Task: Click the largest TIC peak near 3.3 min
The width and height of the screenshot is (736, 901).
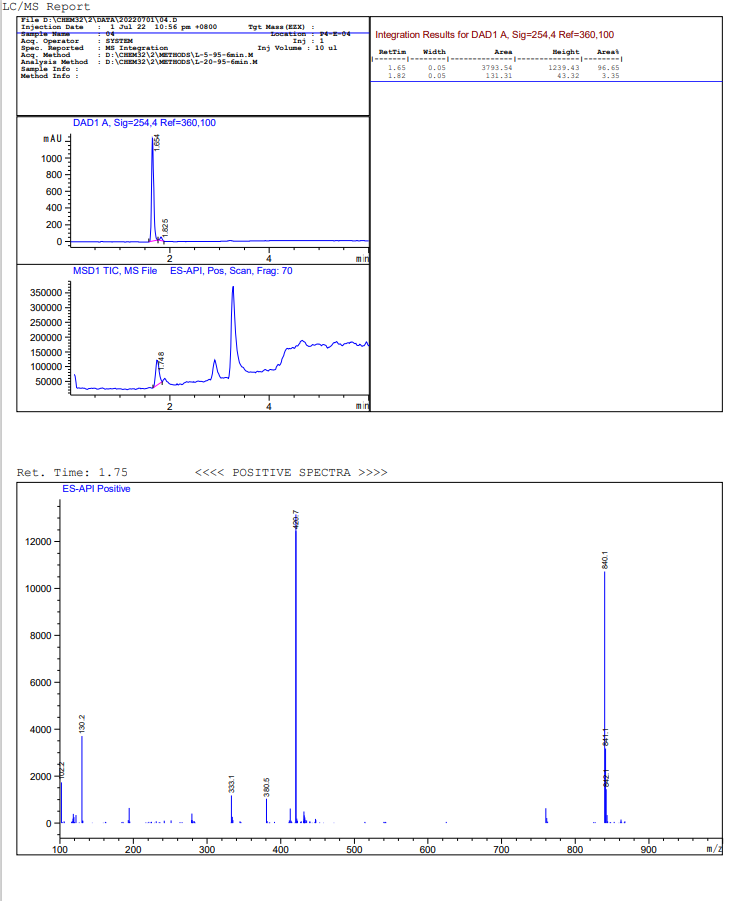Action: (x=233, y=289)
